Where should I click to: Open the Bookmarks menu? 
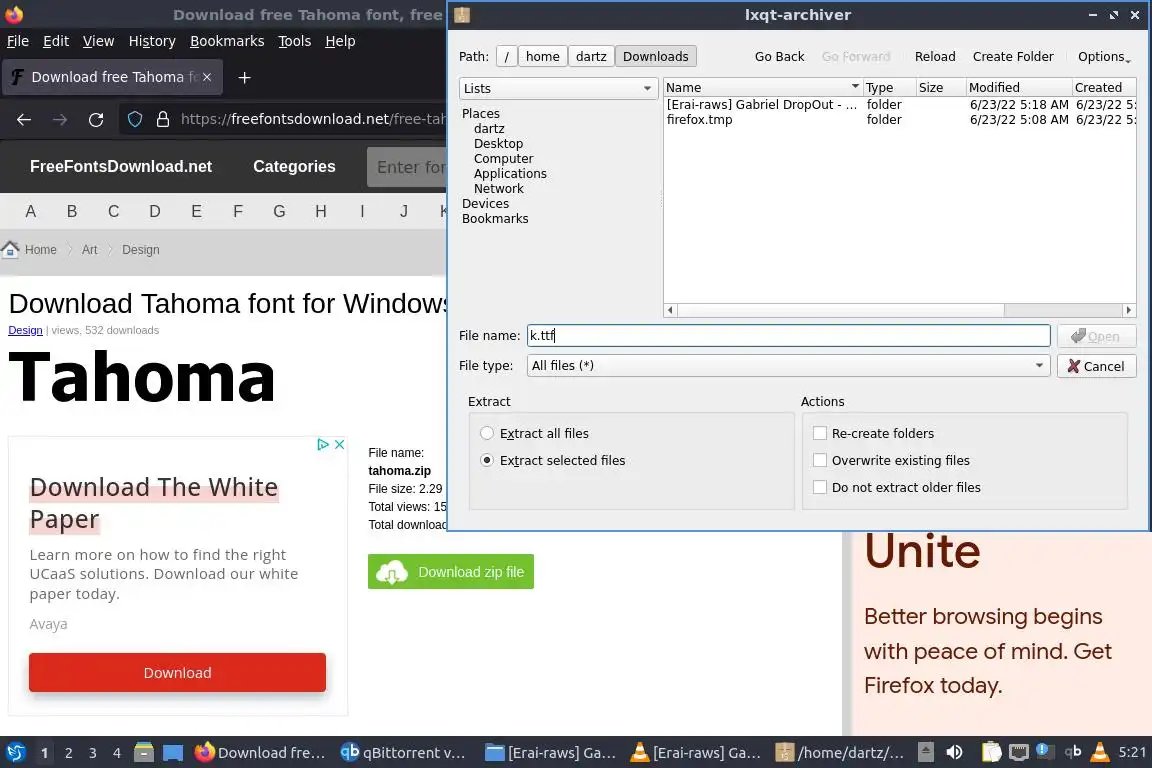pos(227,41)
